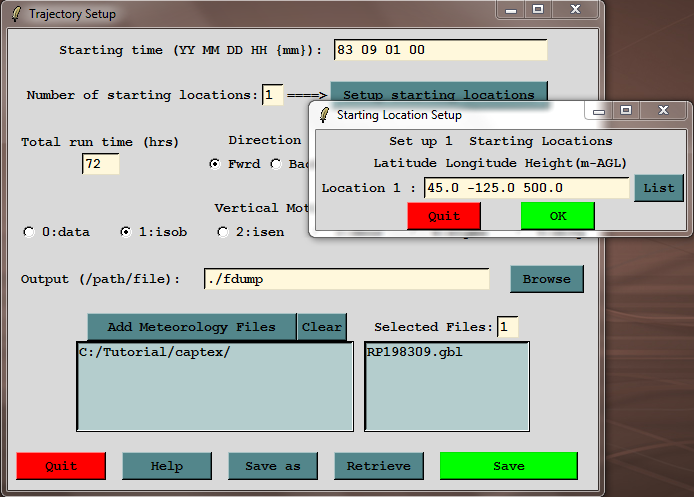Screen dimensions: 694x497
Task: Click the Location 1 coordinates field
Action: pyautogui.click(x=526, y=188)
